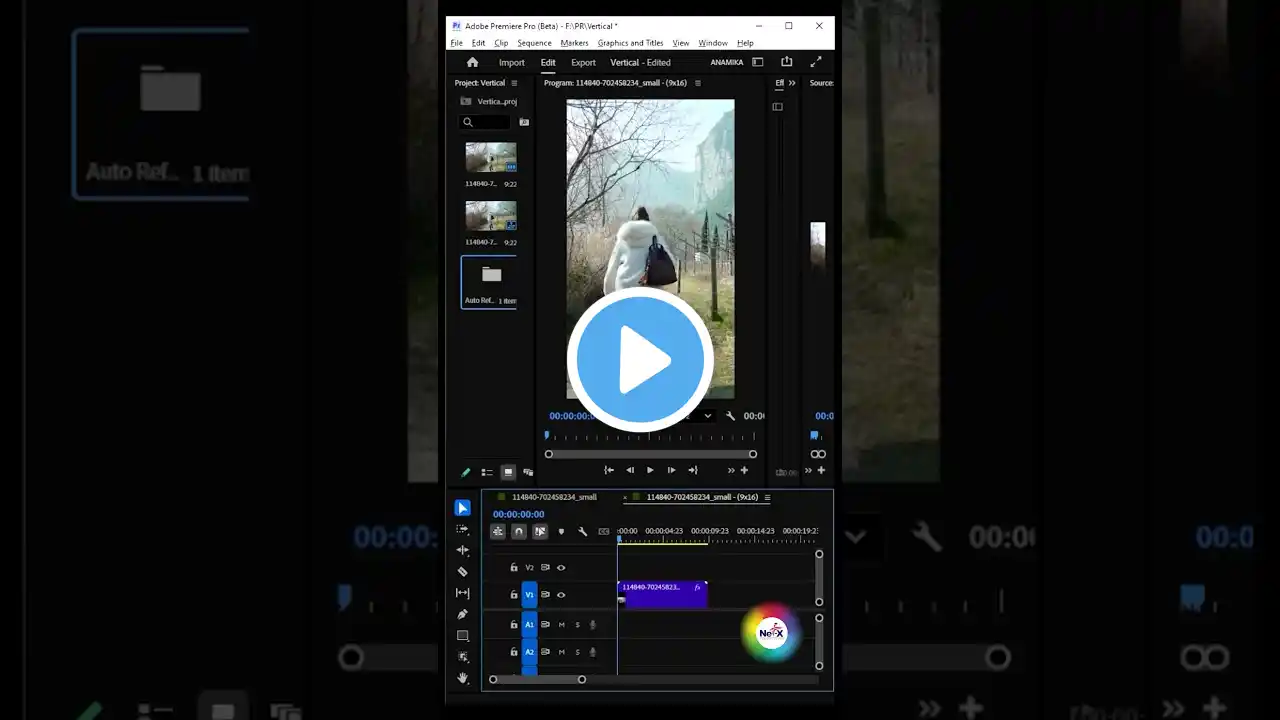
Task: Click the Program Monitor zoom scroll bar
Action: point(650,454)
